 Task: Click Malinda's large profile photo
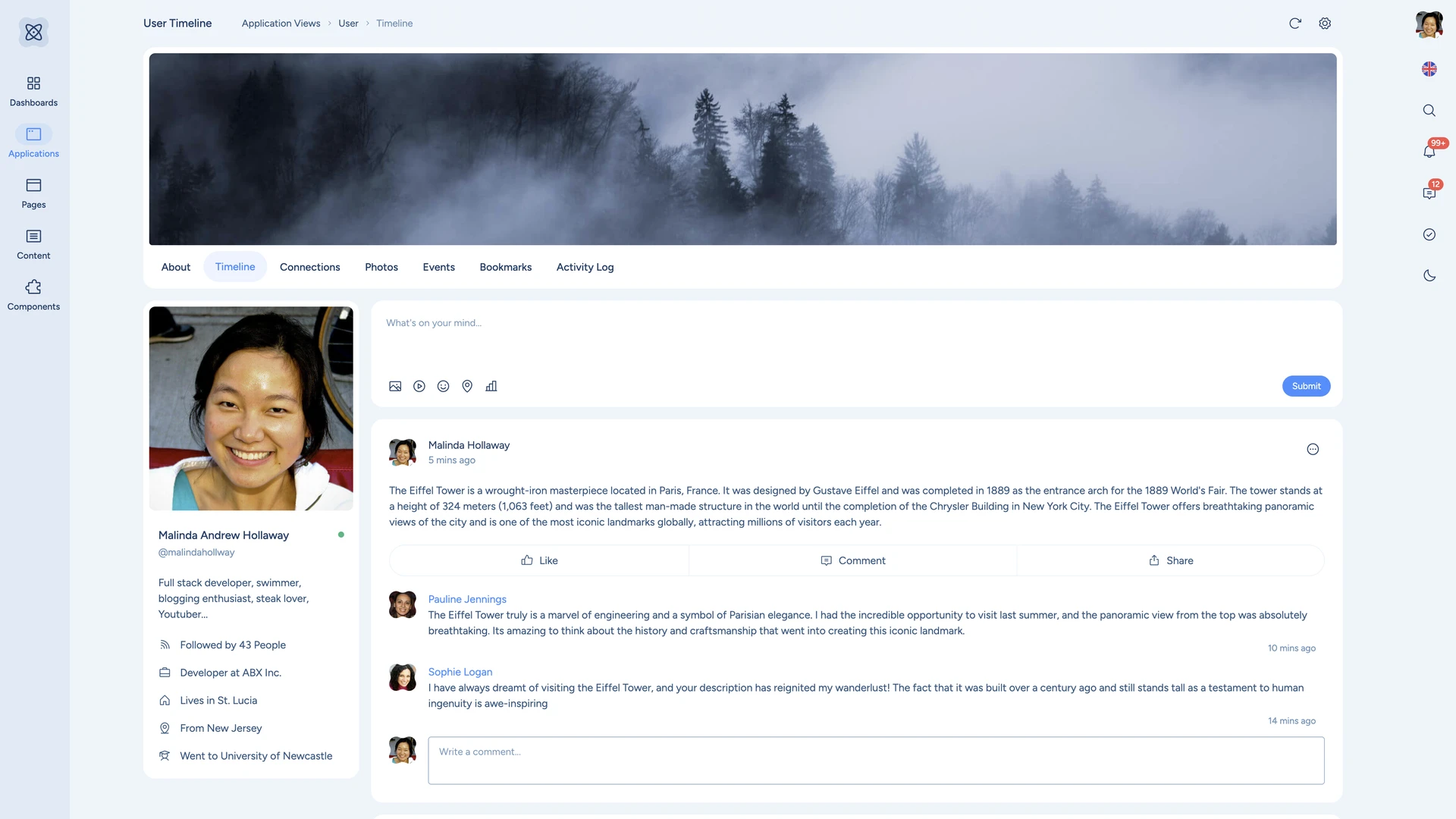(x=251, y=408)
